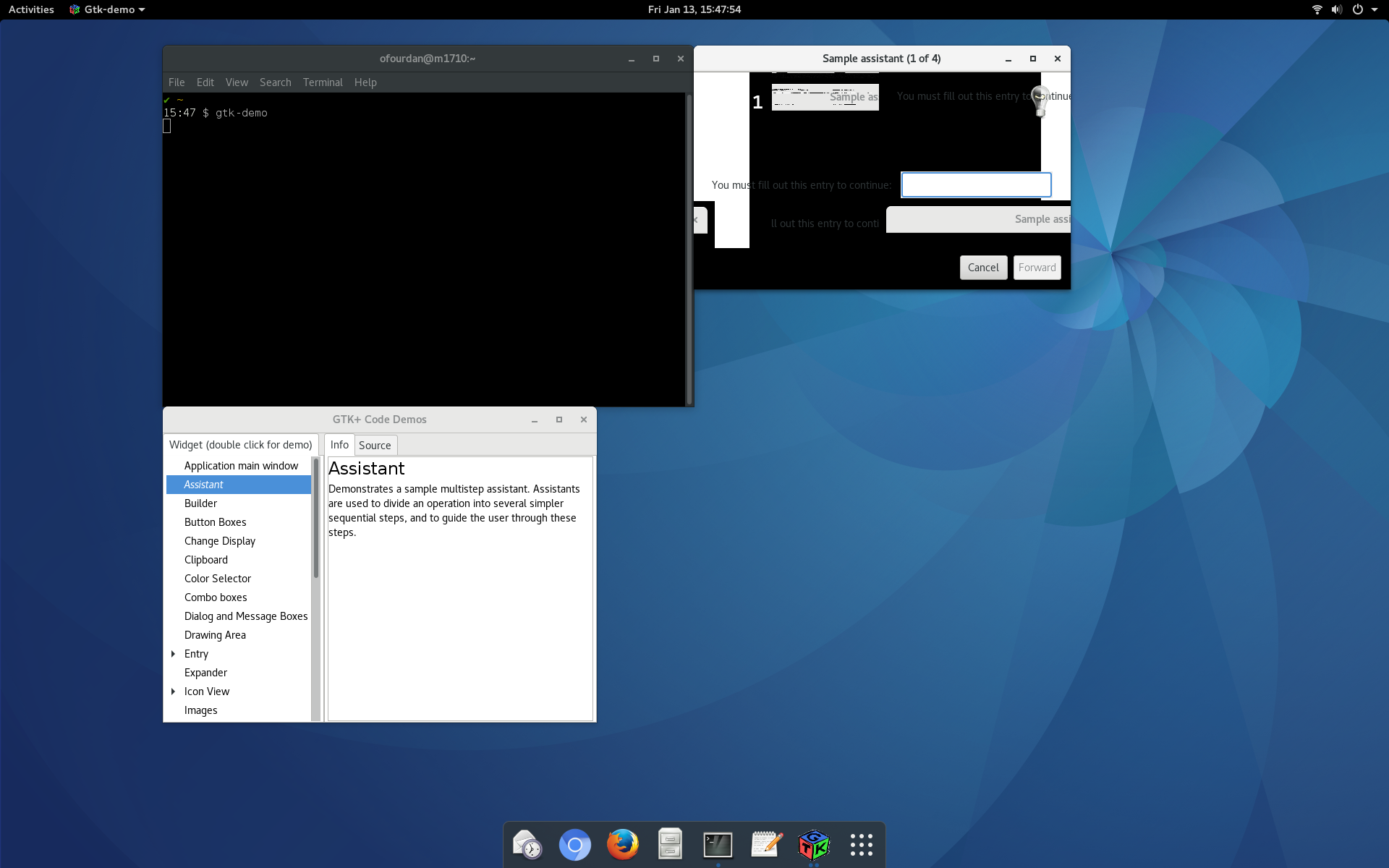Open the Terminal menu in the menu bar
The width and height of the screenshot is (1389, 868).
coord(323,82)
